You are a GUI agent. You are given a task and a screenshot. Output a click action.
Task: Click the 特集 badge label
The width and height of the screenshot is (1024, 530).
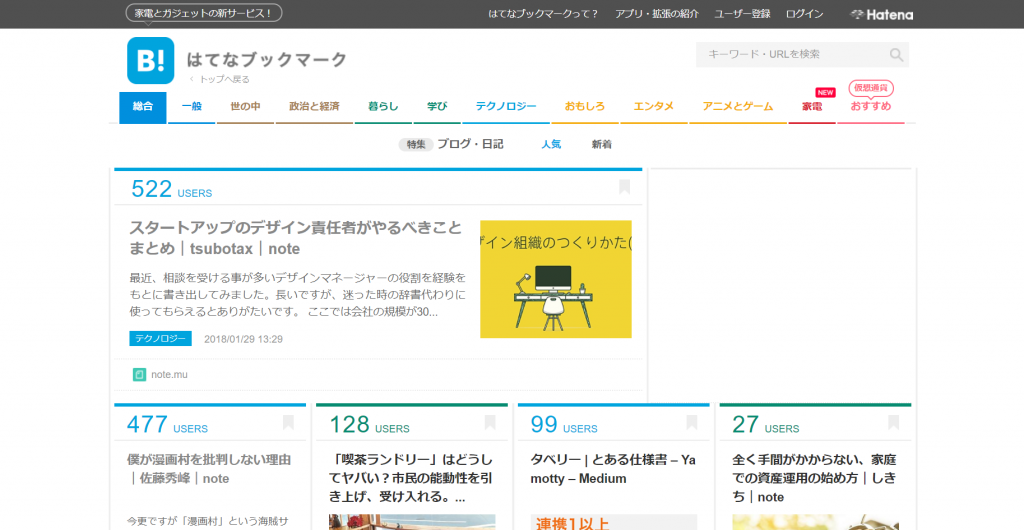pyautogui.click(x=416, y=145)
